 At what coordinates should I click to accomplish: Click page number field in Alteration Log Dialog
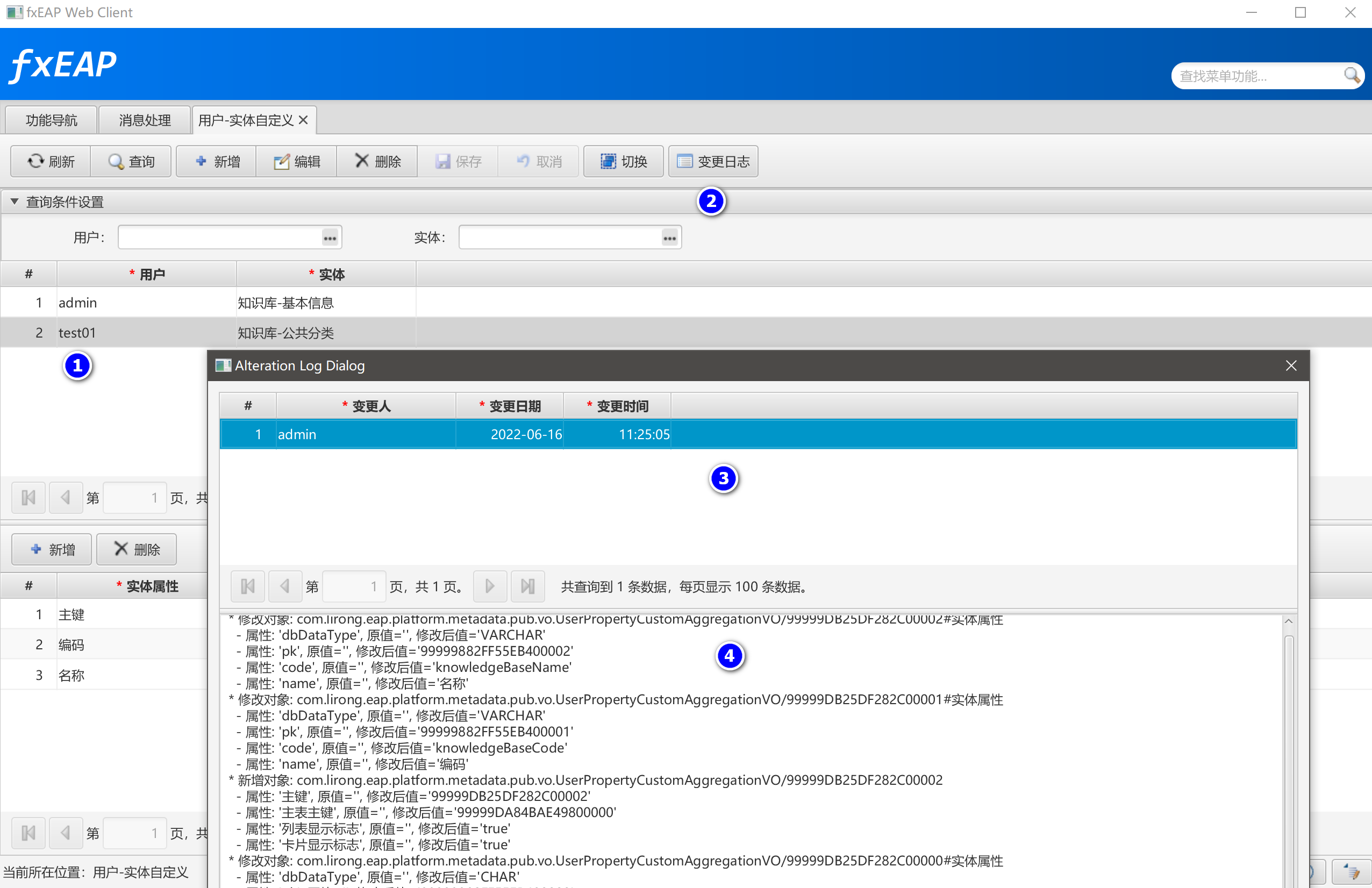point(354,586)
